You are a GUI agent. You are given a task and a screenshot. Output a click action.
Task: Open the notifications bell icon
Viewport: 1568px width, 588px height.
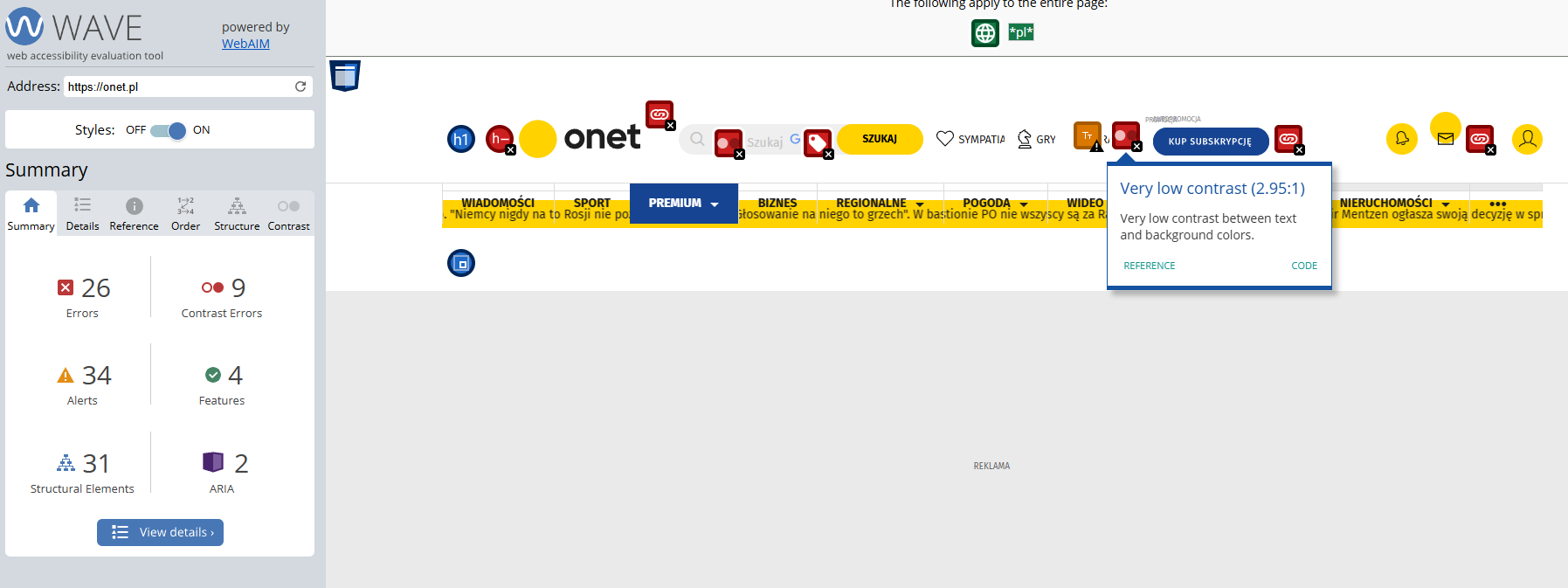[x=1402, y=139]
